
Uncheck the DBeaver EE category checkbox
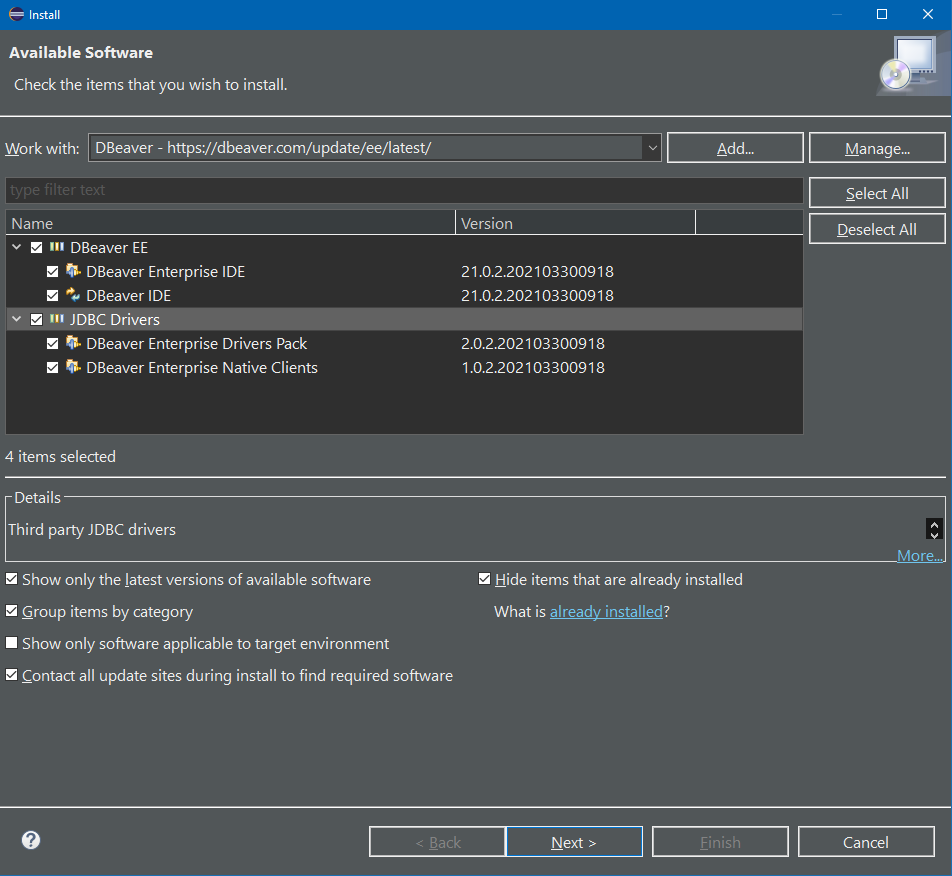coord(36,248)
